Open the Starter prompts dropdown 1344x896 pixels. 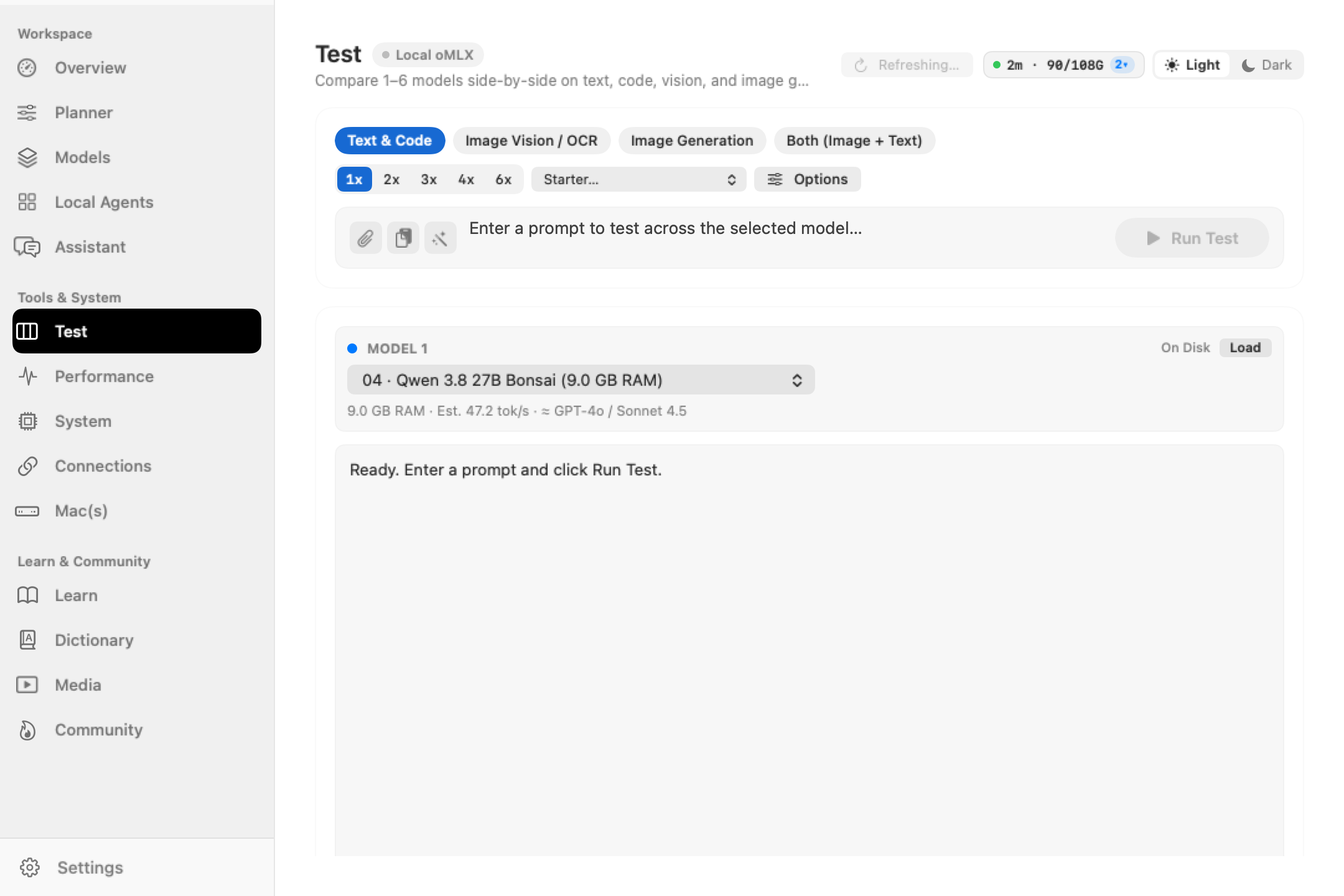[638, 179]
